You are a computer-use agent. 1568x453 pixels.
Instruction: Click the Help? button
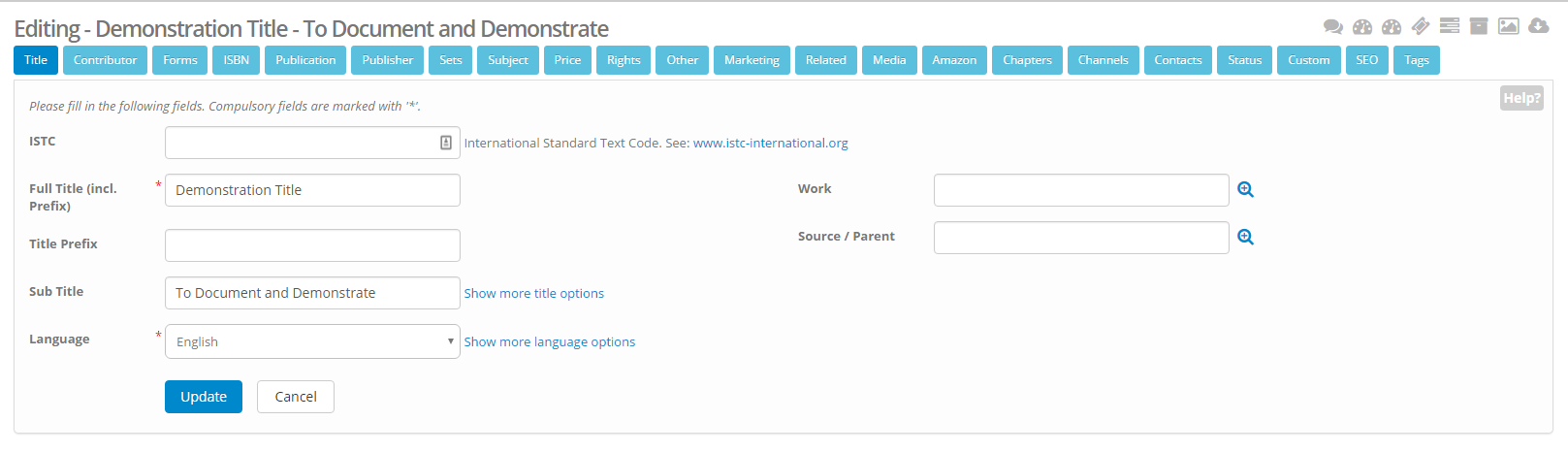(x=1520, y=98)
